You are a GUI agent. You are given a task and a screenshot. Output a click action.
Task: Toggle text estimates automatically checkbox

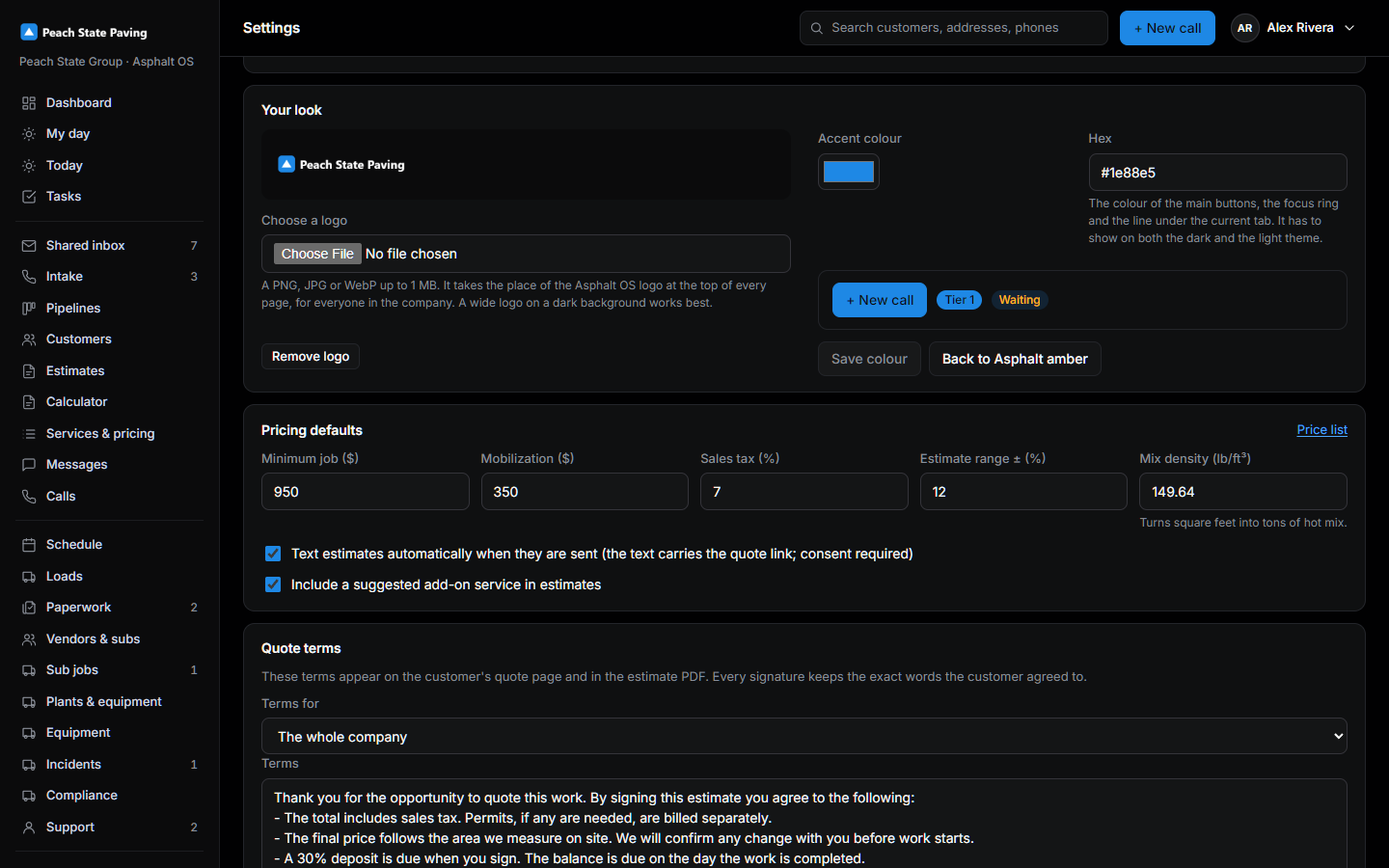click(x=273, y=554)
